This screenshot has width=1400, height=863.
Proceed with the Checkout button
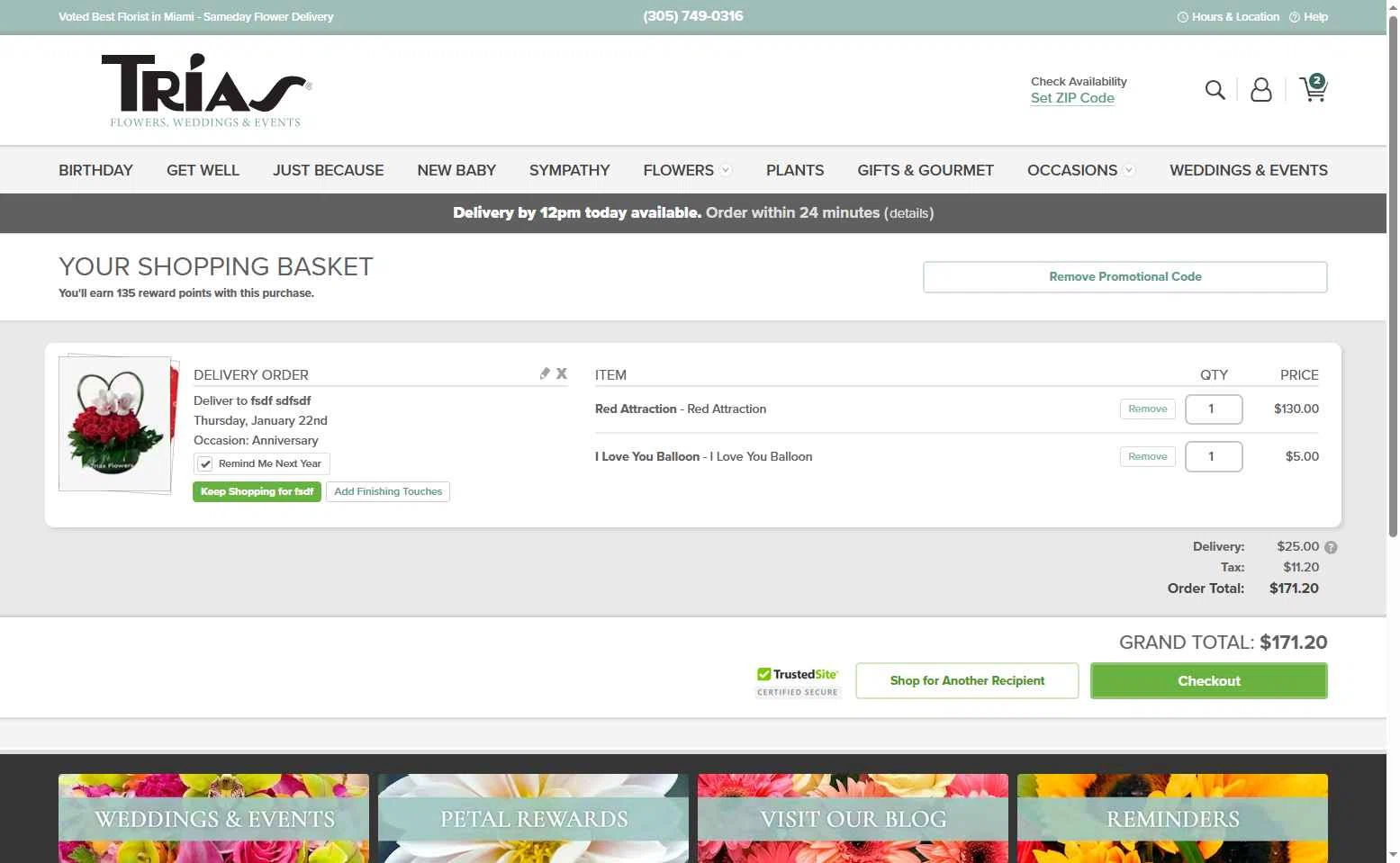pyautogui.click(x=1208, y=681)
